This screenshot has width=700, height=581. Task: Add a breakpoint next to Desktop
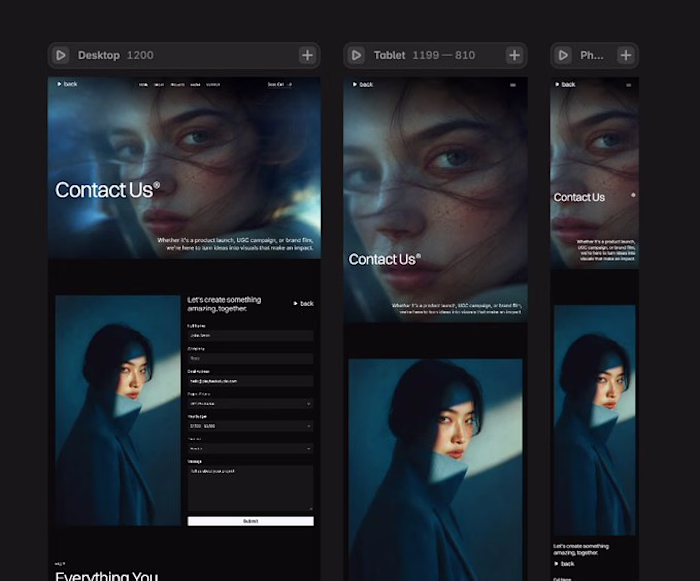click(307, 55)
